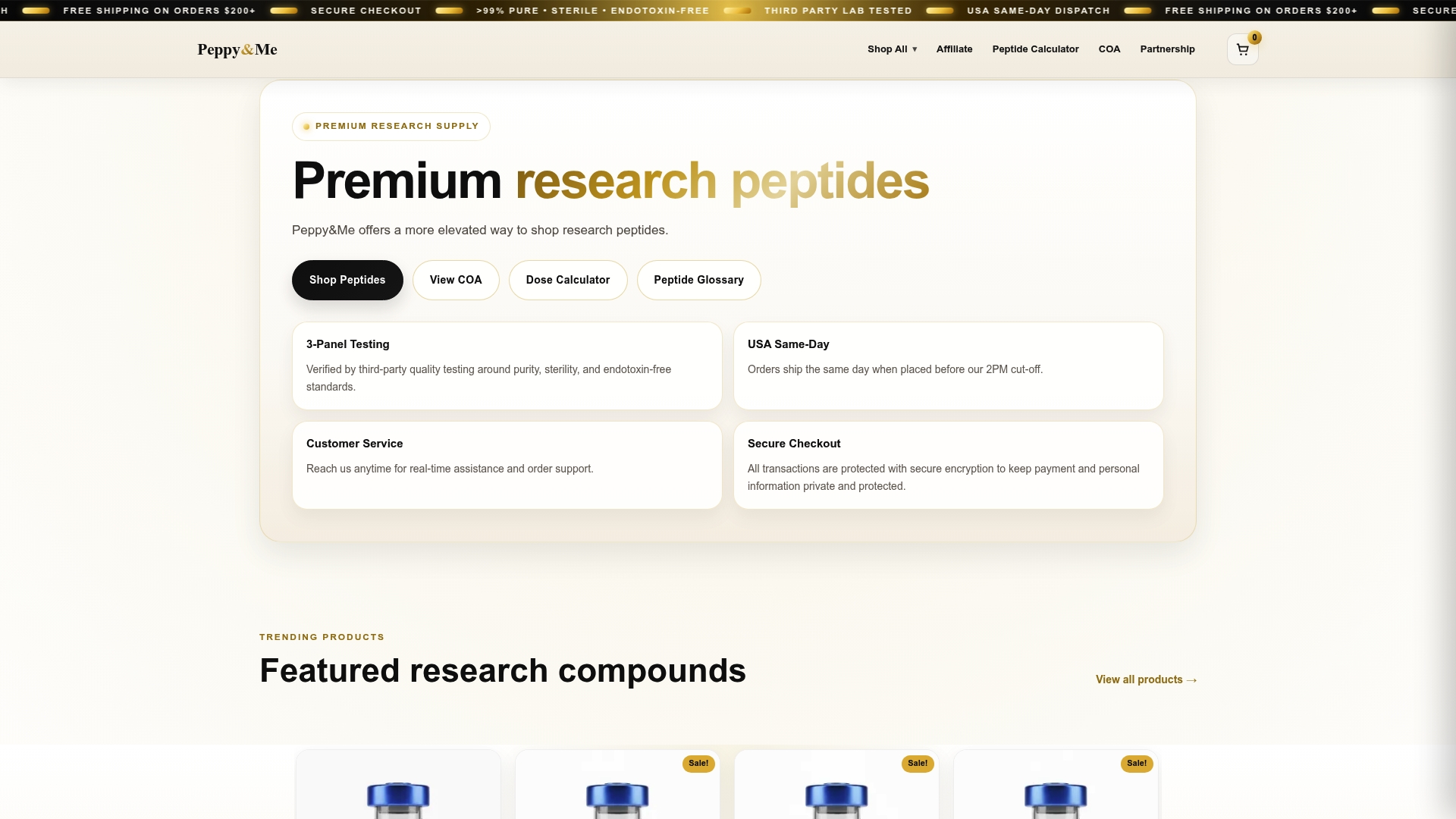Open the Partnership page
Screen dimensions: 1456x819
click(1167, 49)
